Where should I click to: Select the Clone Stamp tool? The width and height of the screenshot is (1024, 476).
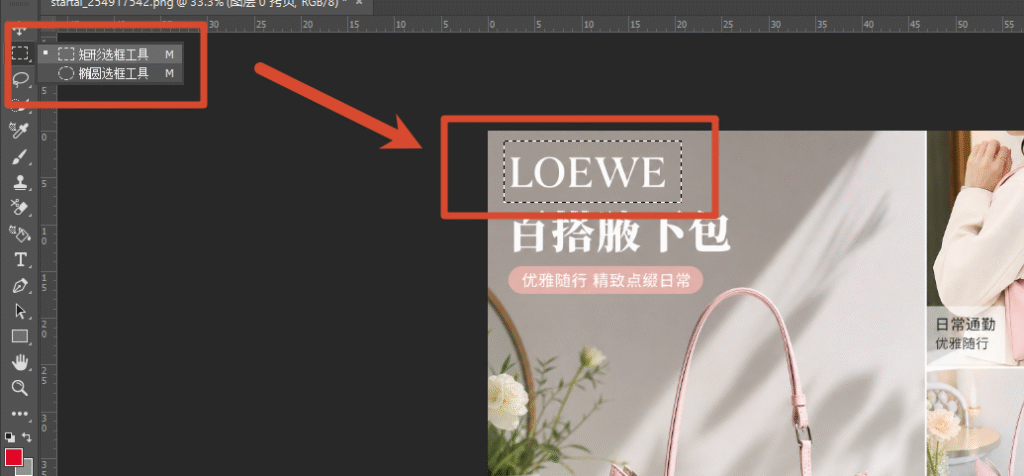[x=20, y=182]
